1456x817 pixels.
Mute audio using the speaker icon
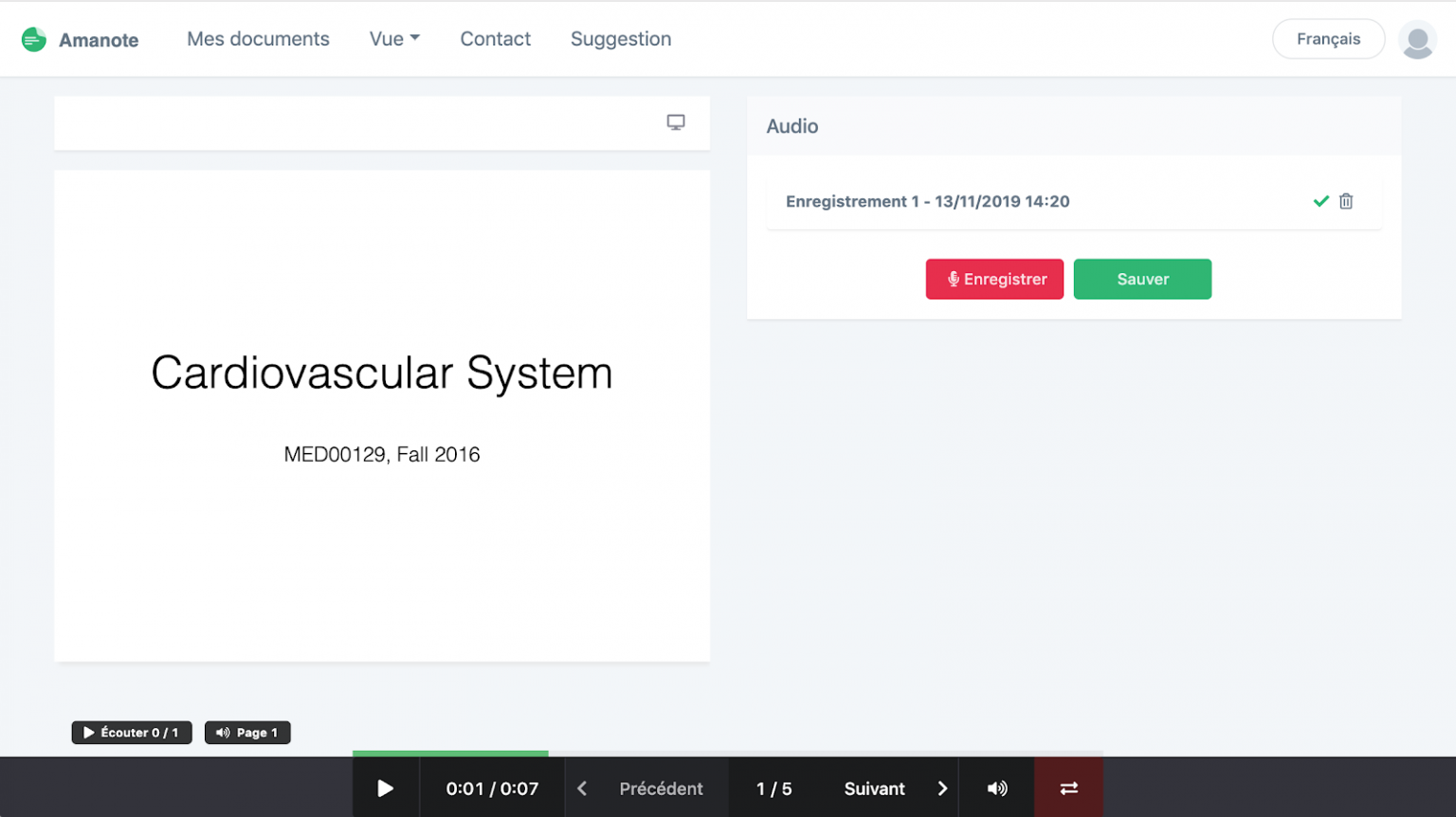[x=996, y=788]
